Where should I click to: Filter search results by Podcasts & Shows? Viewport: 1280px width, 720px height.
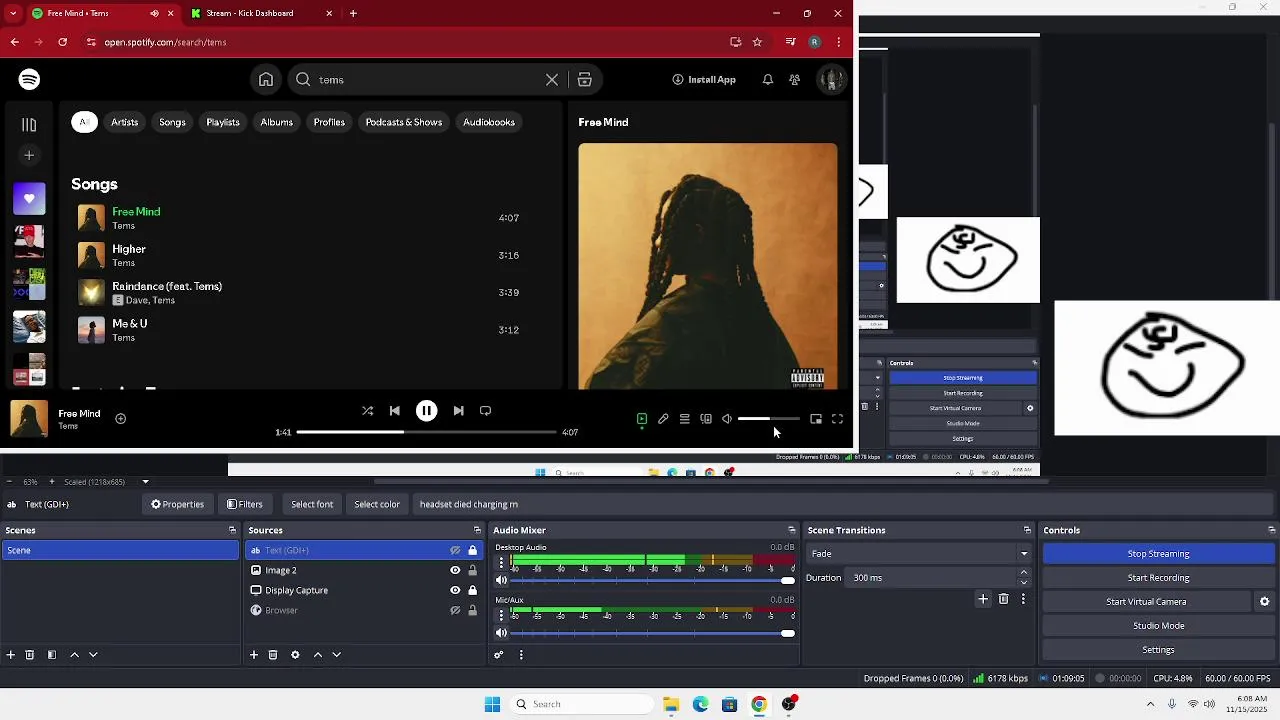coord(404,122)
